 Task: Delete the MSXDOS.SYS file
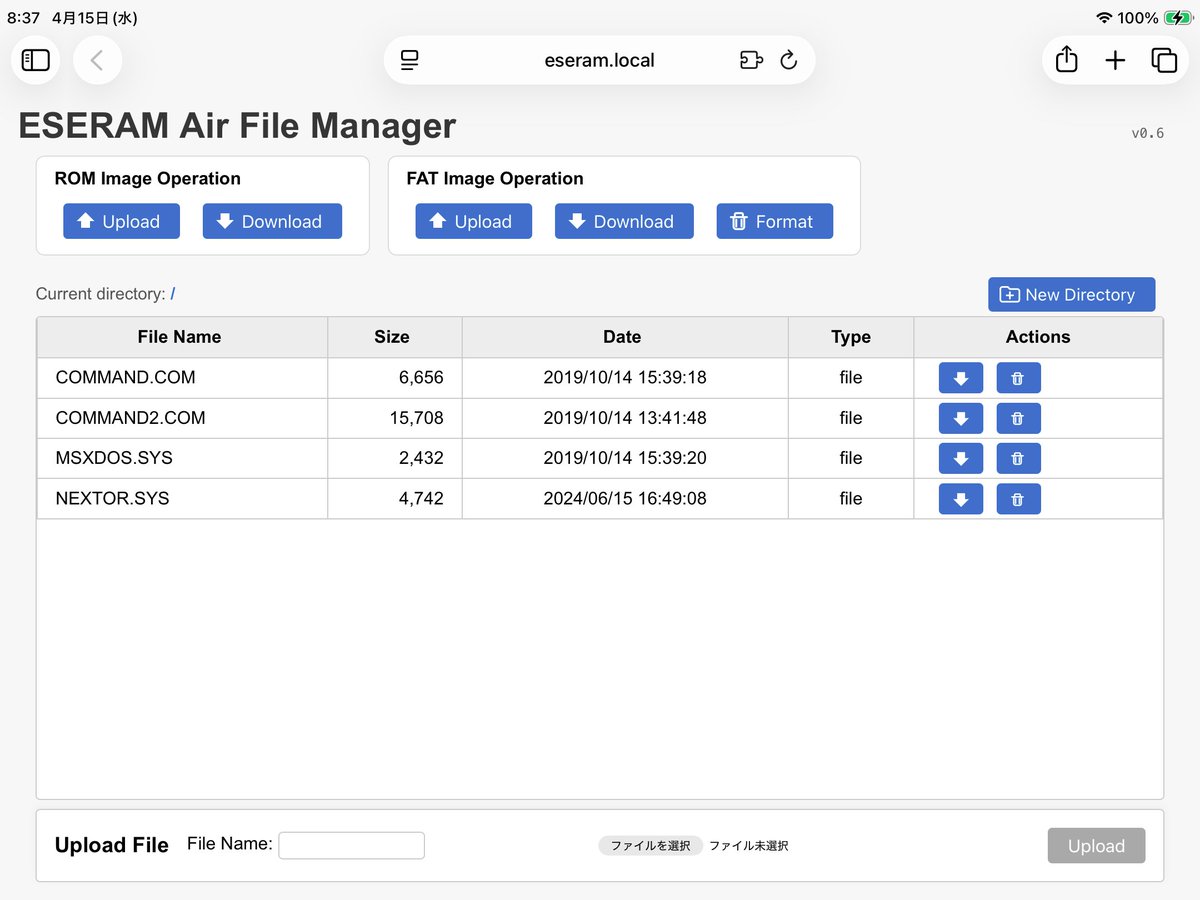click(x=1018, y=458)
